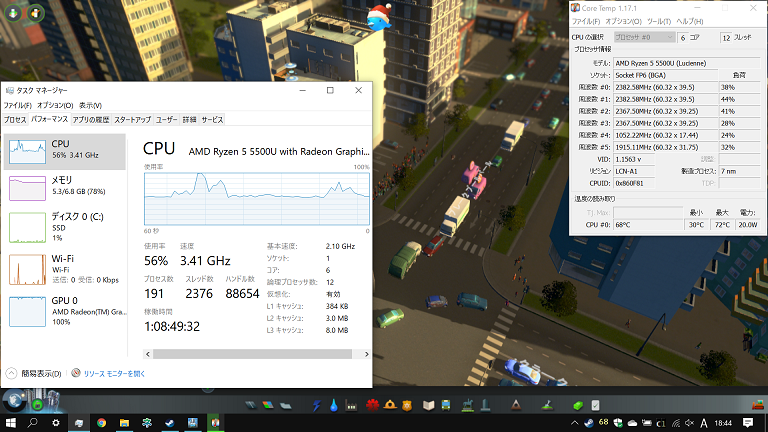Screen dimensions: 768x432
Task: Click the blue bird chirper icon
Action: 380,18
